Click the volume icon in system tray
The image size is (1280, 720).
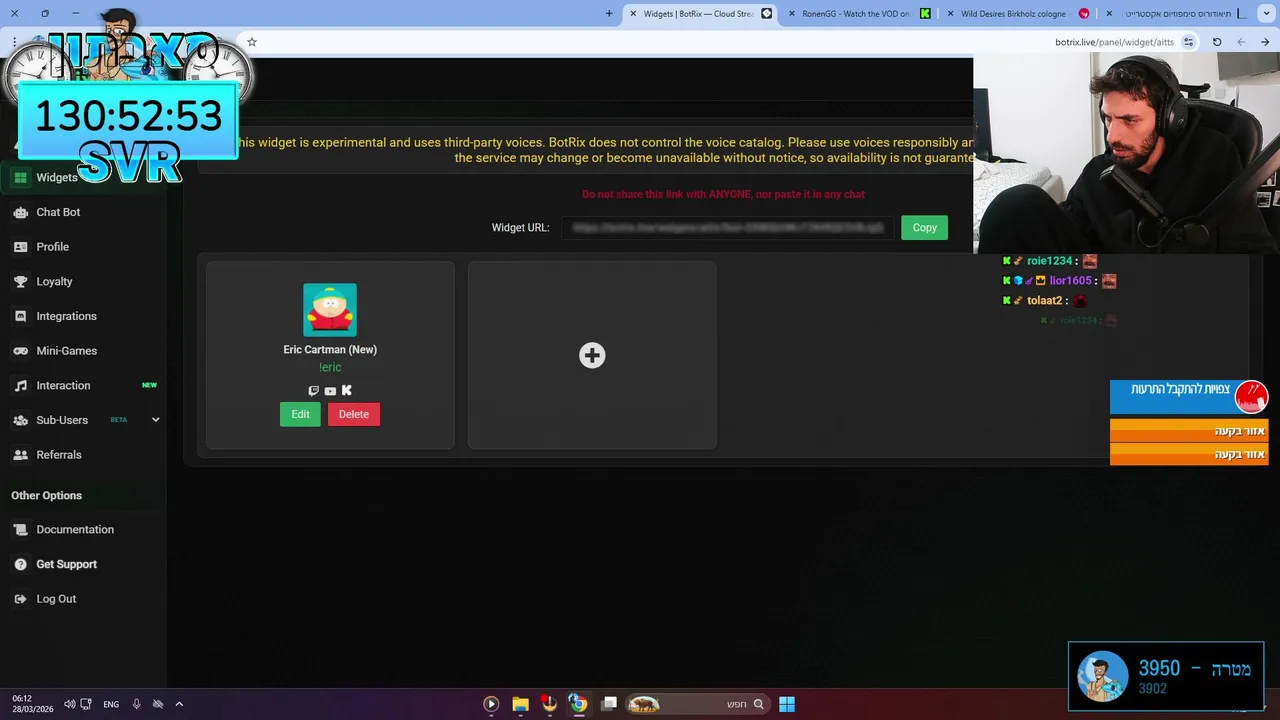tap(69, 704)
